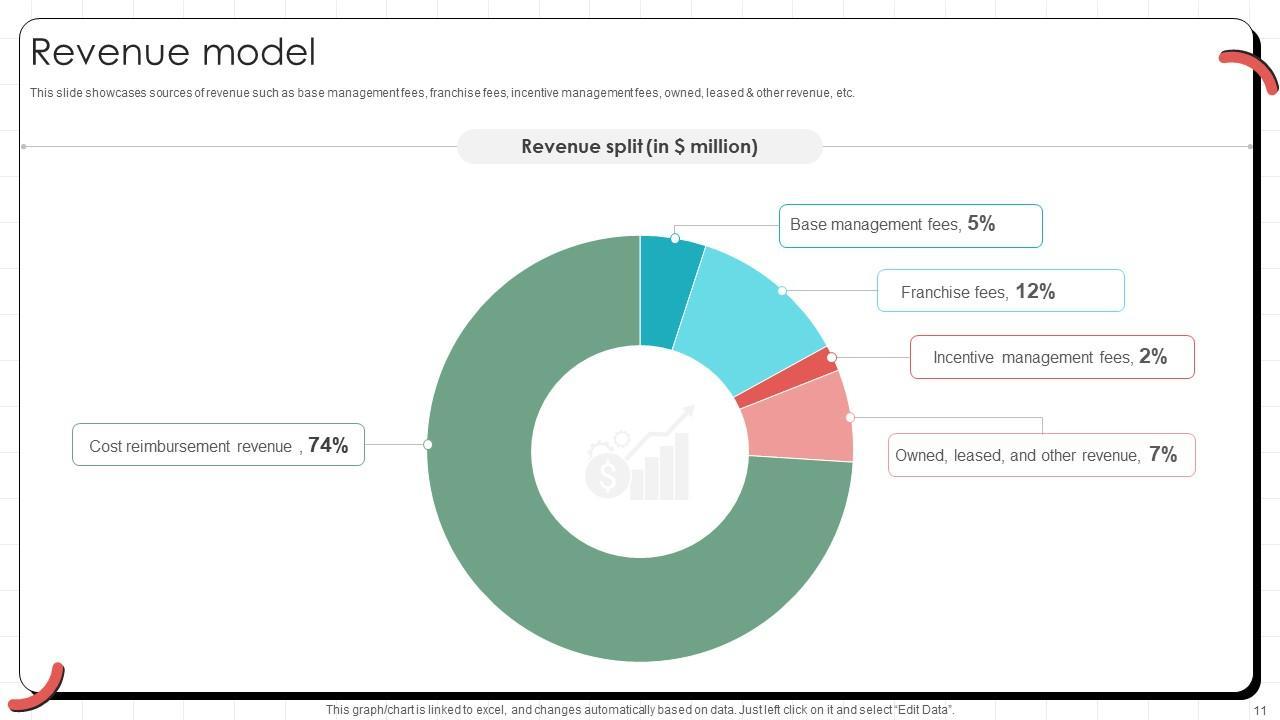This screenshot has height=720, width=1280.
Task: Click the Edit Data footnote text
Action: 640,710
